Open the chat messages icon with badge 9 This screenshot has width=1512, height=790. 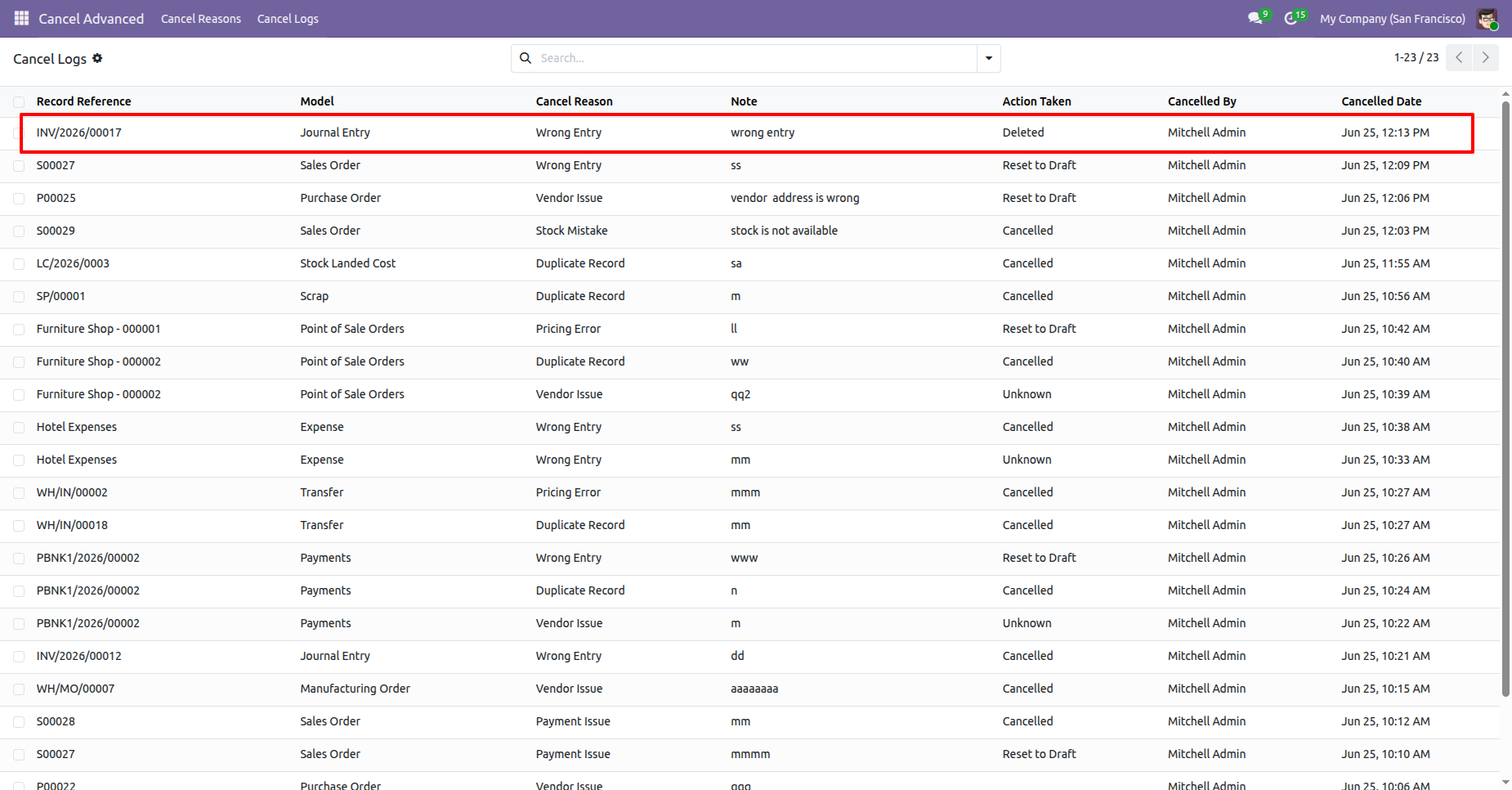pyautogui.click(x=1256, y=18)
